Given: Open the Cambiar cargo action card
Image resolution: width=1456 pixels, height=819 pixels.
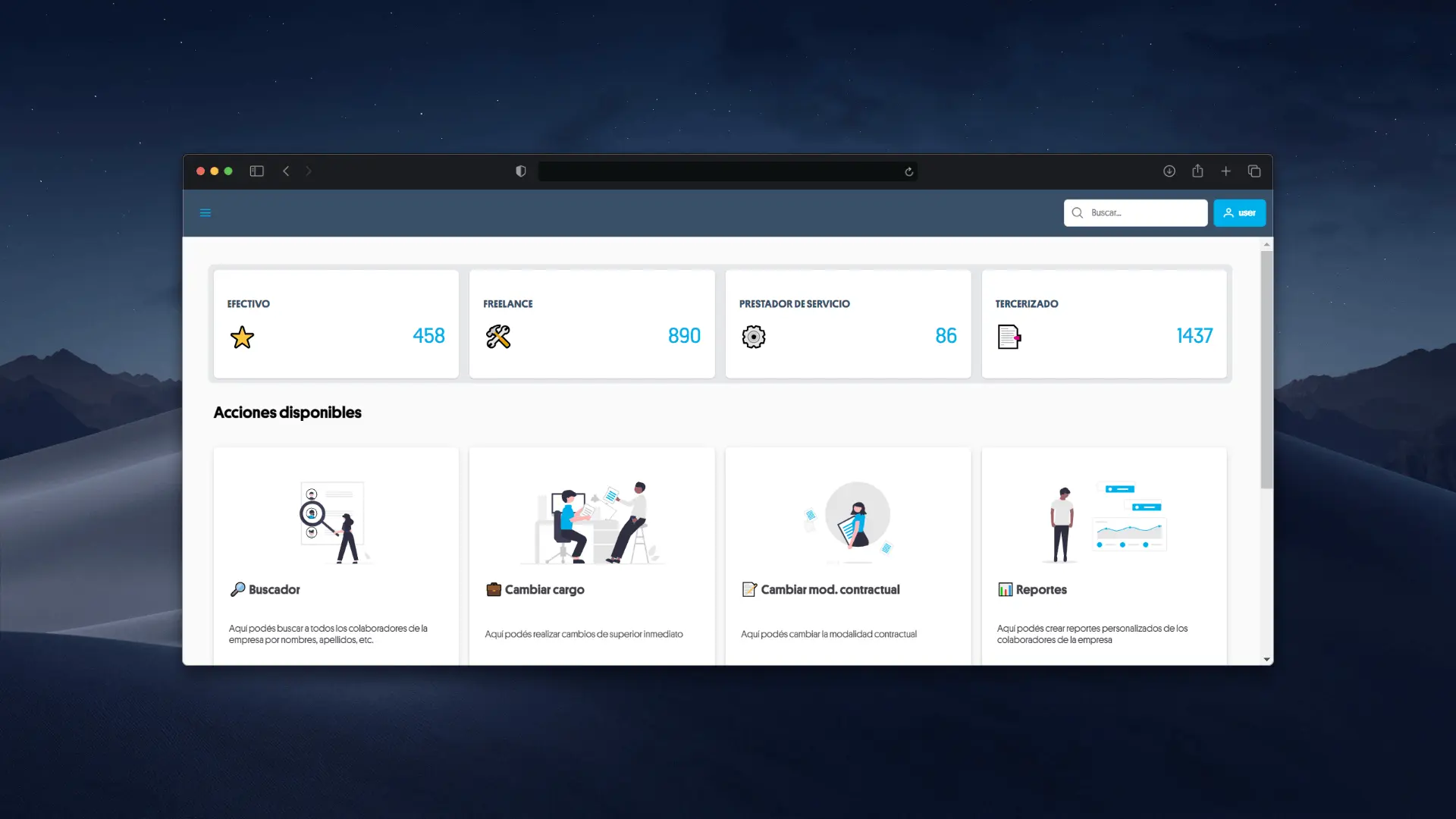Looking at the screenshot, I should (x=591, y=557).
